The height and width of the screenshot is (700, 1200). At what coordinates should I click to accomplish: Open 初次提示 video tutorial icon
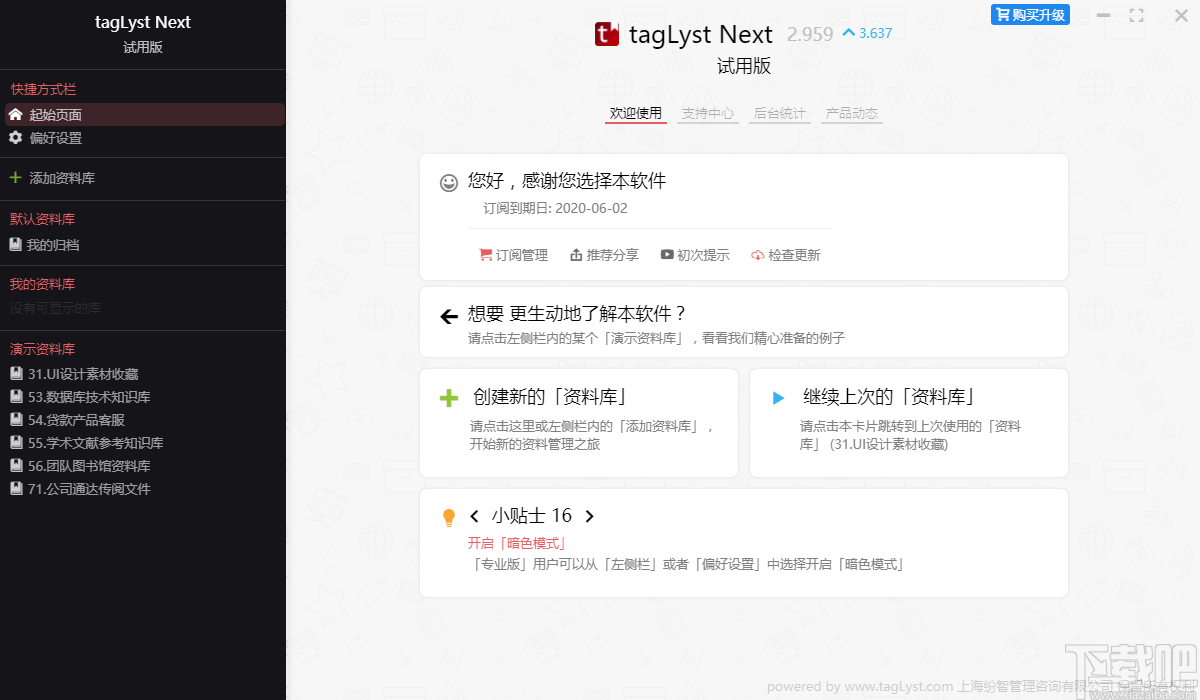tap(666, 254)
